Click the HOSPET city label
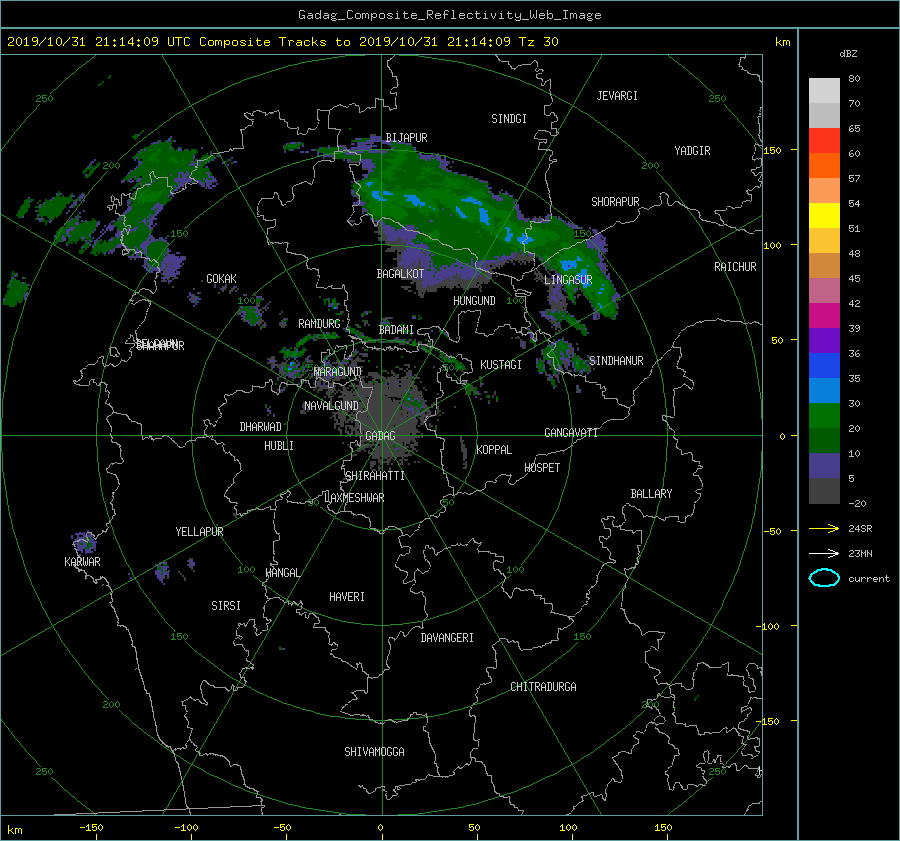 click(542, 468)
